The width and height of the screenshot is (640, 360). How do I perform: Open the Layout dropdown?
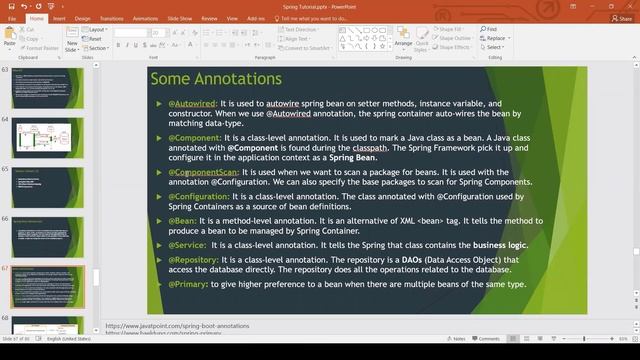[x=95, y=30]
